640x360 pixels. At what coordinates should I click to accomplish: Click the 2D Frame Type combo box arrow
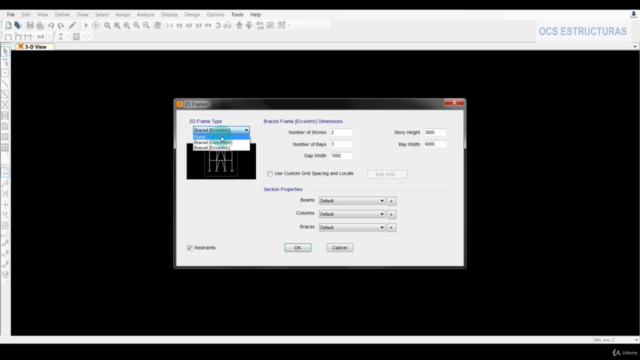point(246,130)
